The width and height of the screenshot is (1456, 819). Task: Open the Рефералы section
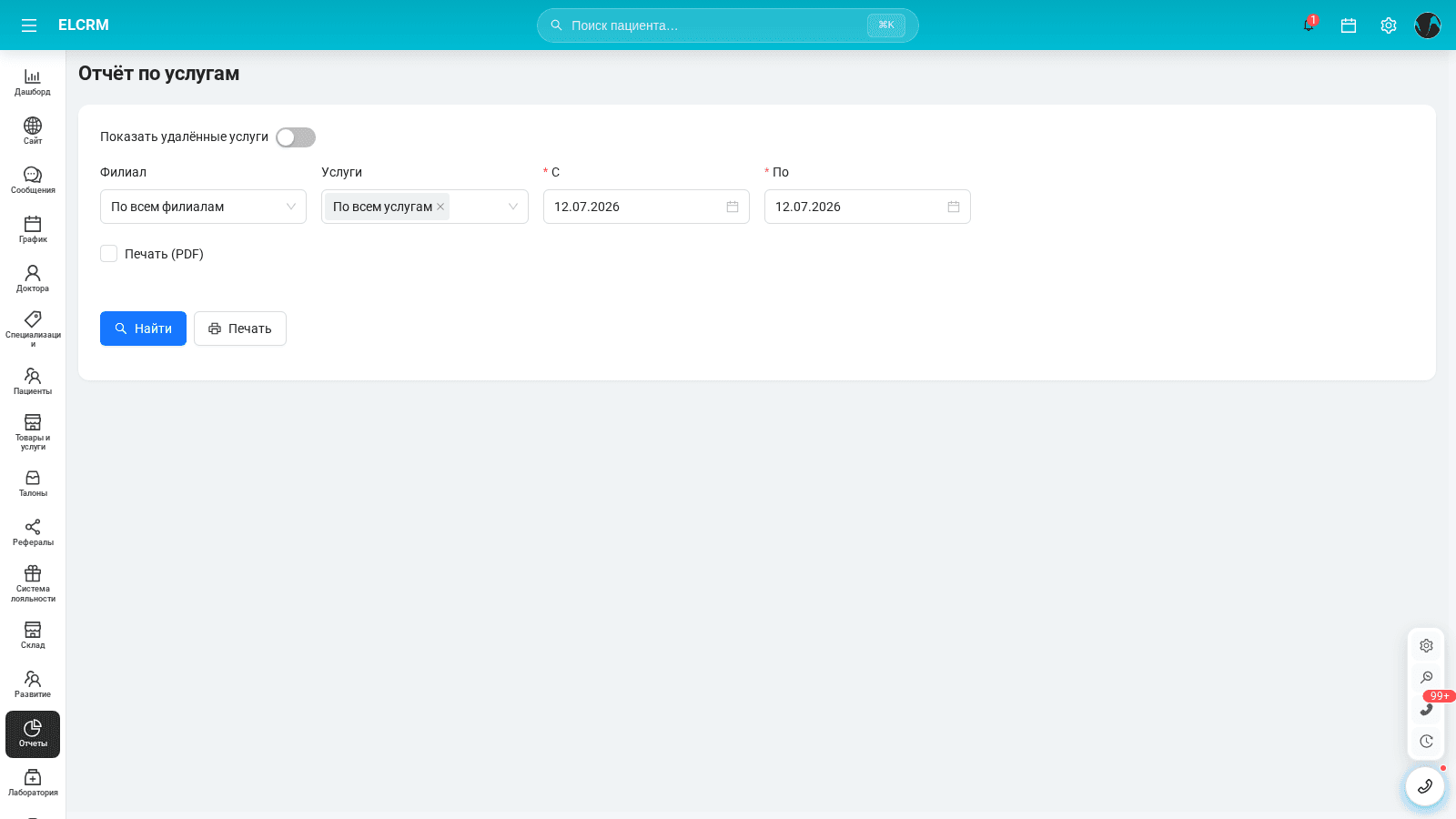click(33, 532)
